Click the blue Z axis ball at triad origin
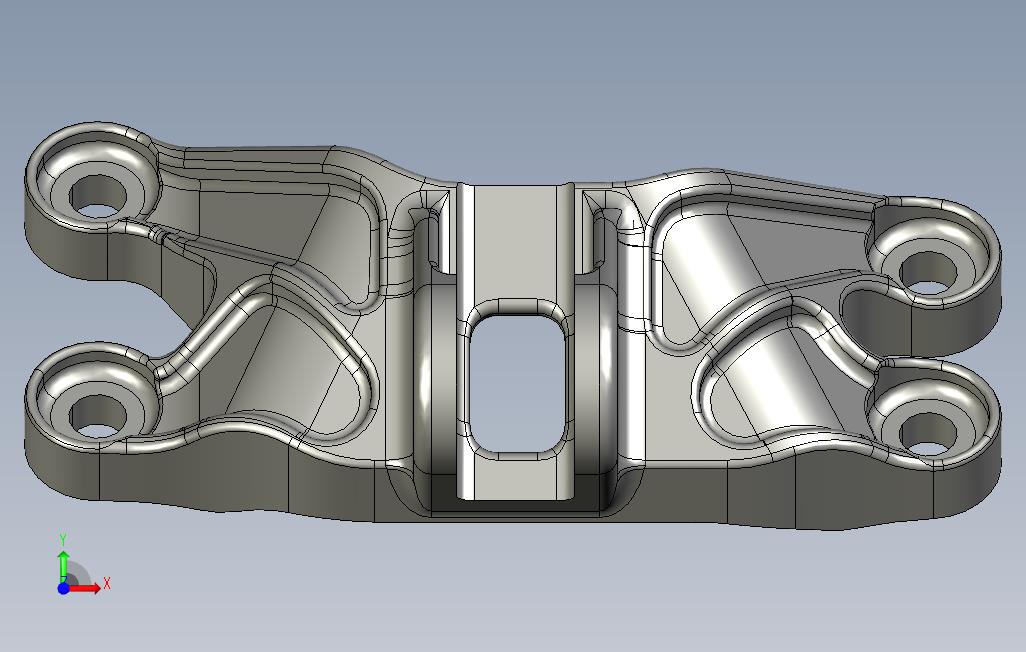 coord(63,588)
